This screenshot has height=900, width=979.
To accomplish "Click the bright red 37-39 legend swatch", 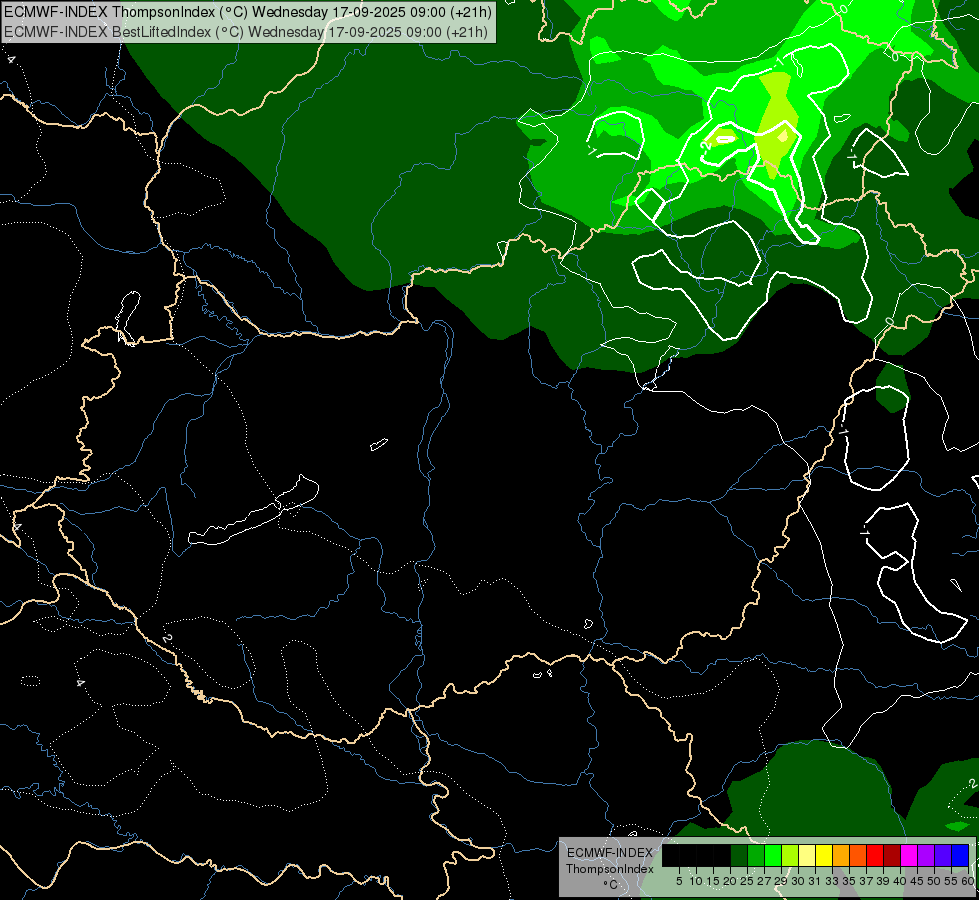I will point(875,855).
